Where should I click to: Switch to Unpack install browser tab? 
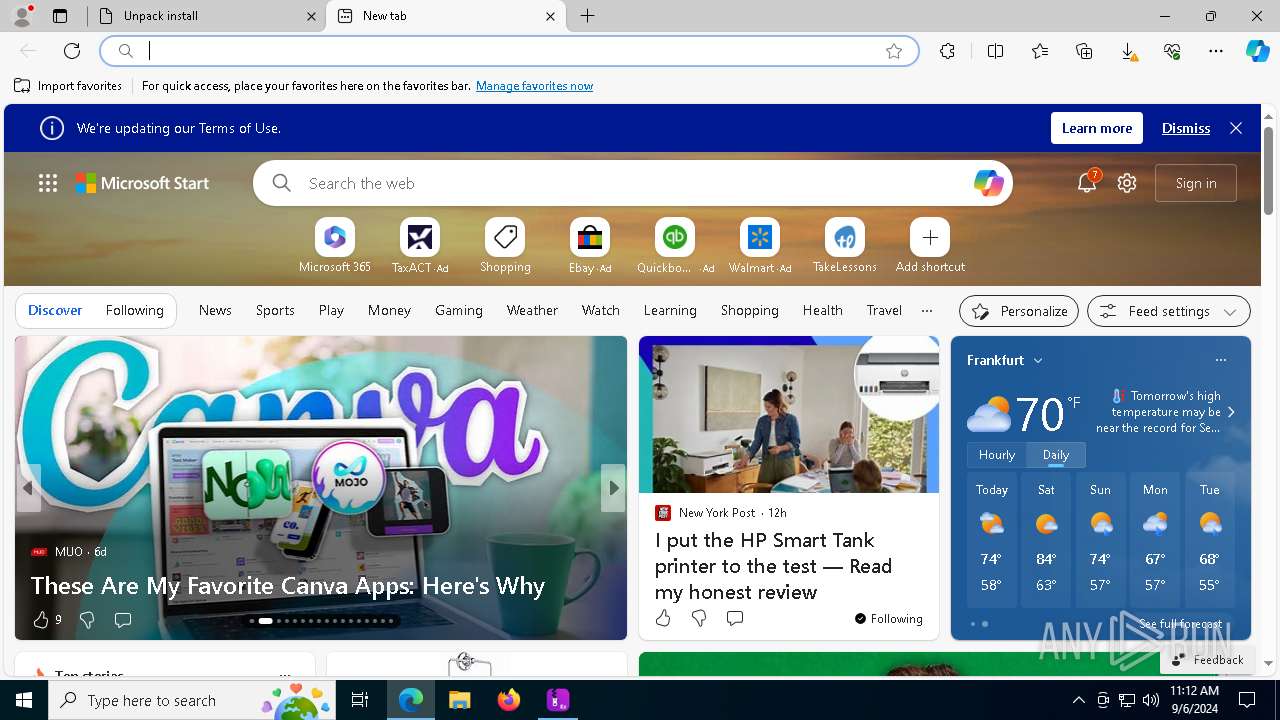[x=205, y=16]
